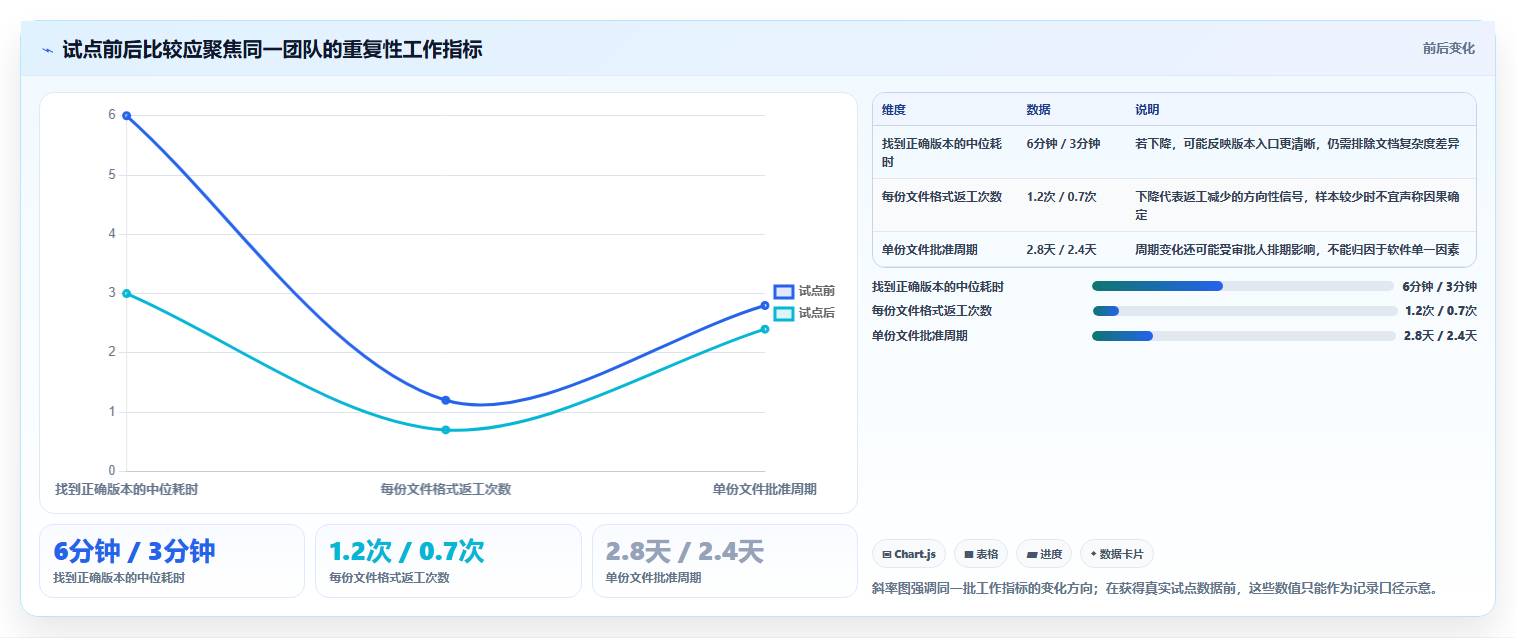Click the note starting 下降代表返工减少
1516x638 pixels.
click(x=1297, y=206)
